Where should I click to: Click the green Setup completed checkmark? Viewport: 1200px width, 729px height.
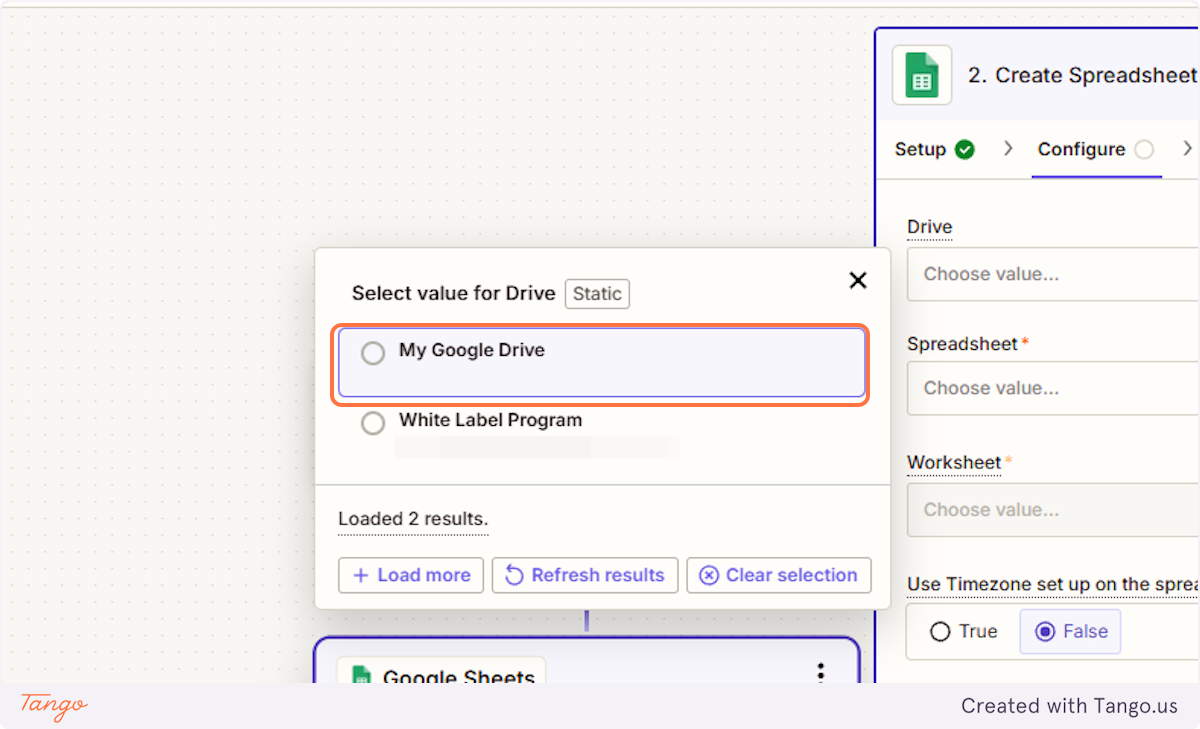click(x=965, y=150)
